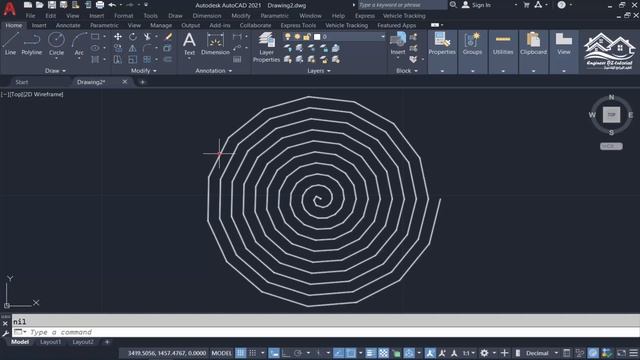The image size is (640, 360).
Task: Open the Express Tools ribbon tab
Action: [x=298, y=25]
